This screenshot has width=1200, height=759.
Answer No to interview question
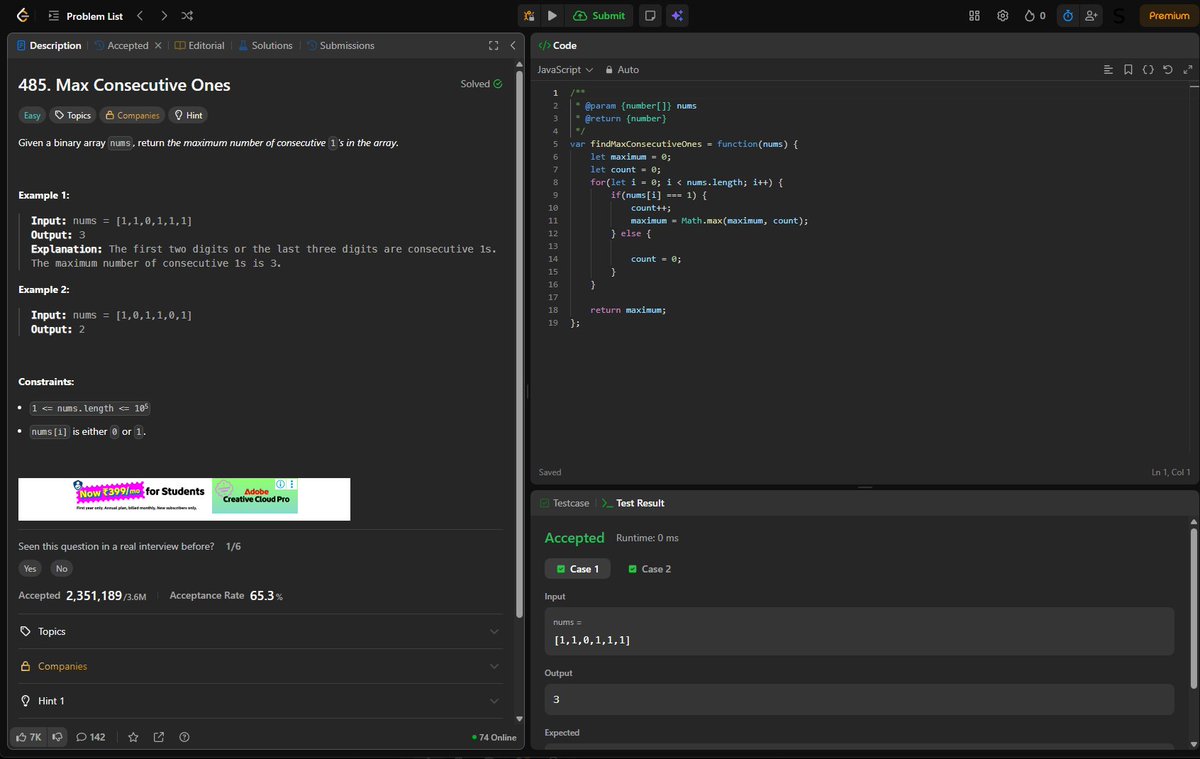[62, 569]
